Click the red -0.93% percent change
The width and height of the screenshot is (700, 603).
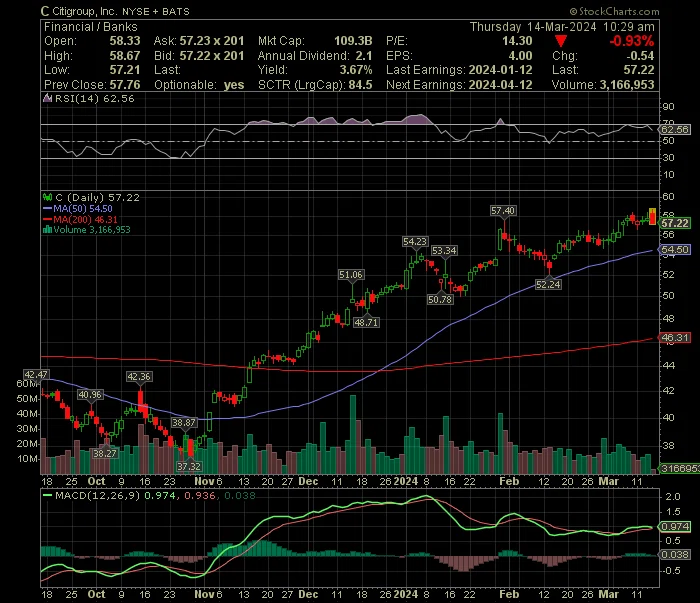tap(632, 41)
